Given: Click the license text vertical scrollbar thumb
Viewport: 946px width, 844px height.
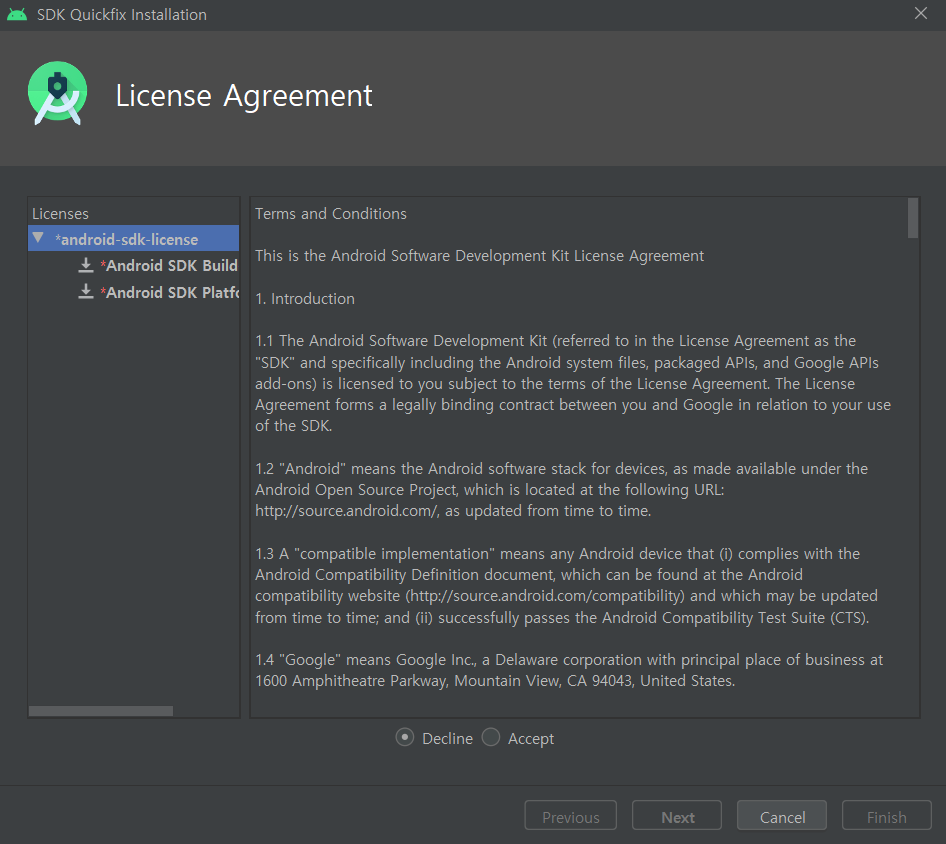Looking at the screenshot, I should click(913, 218).
